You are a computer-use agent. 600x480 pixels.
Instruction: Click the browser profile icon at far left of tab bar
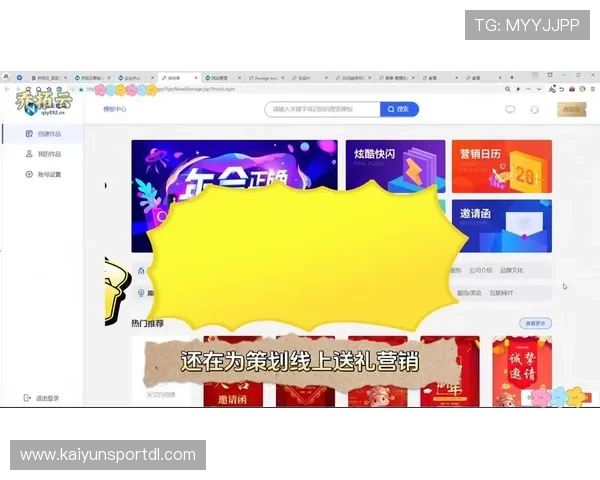coord(6,77)
